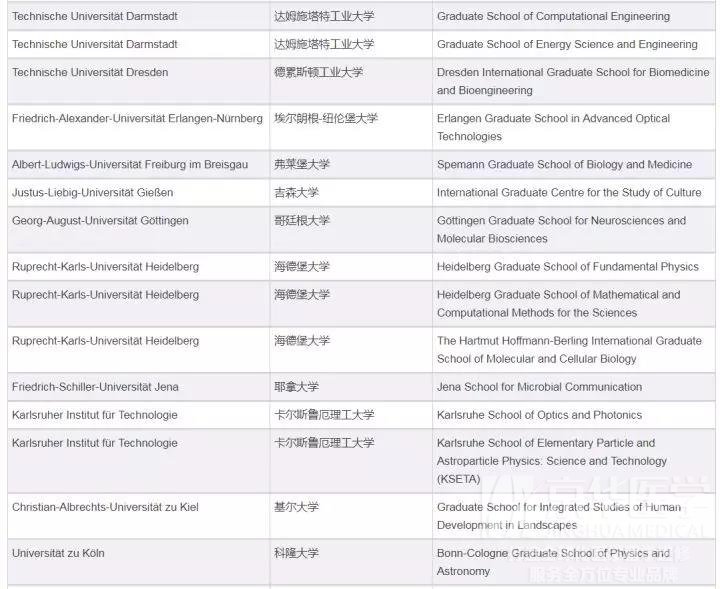Image resolution: width=720 pixels, height=589 pixels.
Task: Click the 埃尔朗根-纽伦堡大学 cell
Action: coord(351,127)
